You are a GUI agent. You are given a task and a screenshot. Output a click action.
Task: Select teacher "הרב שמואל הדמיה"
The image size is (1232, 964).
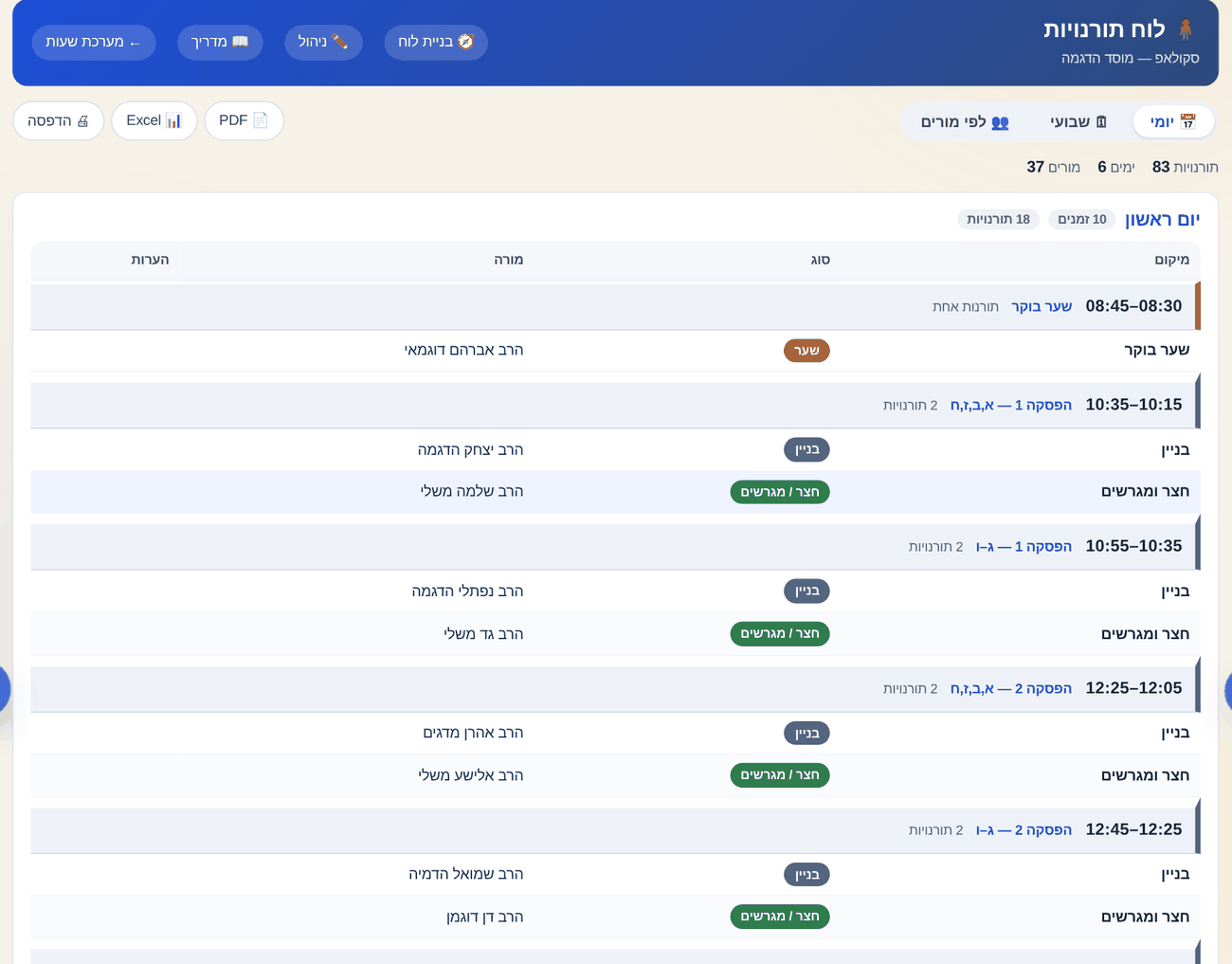[x=465, y=874]
